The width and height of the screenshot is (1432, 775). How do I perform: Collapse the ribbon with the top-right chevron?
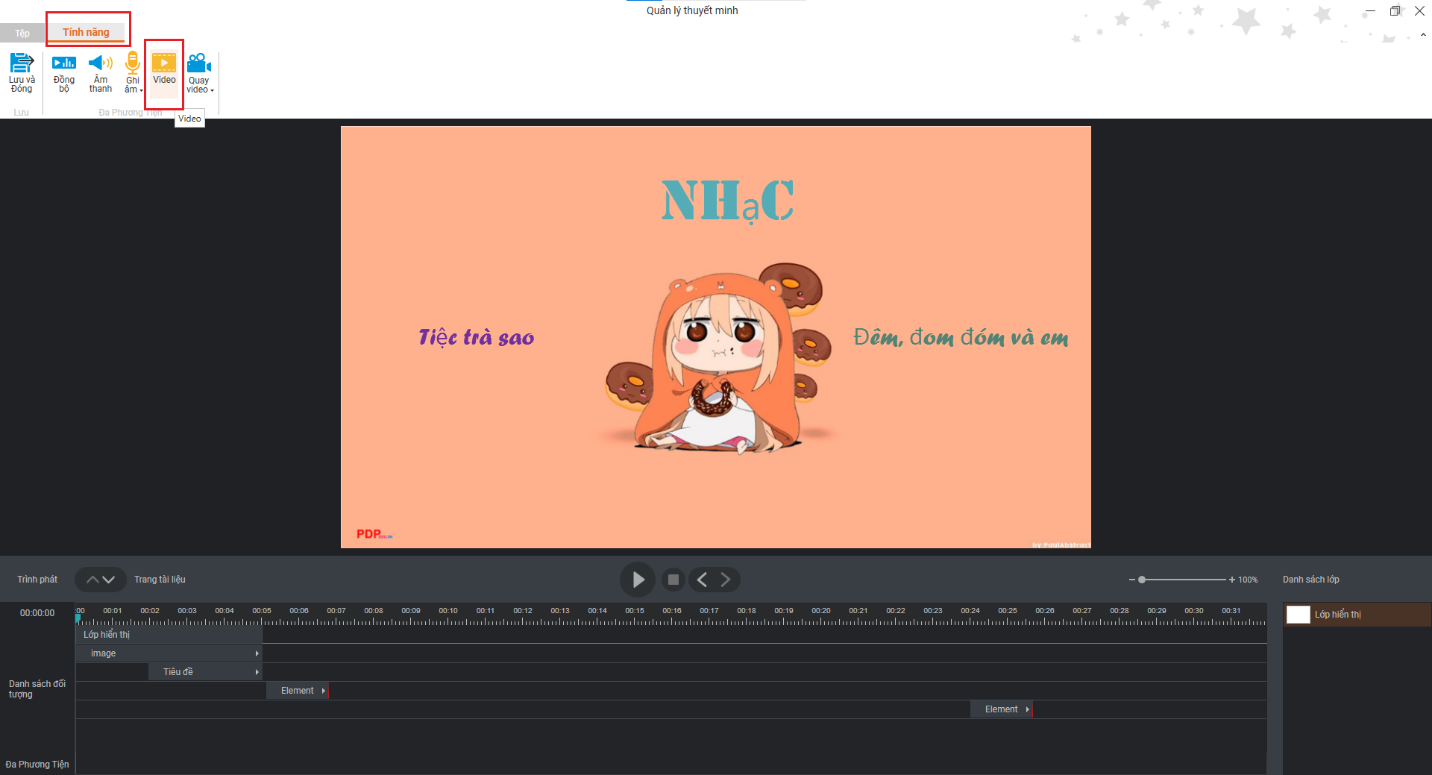(1423, 35)
